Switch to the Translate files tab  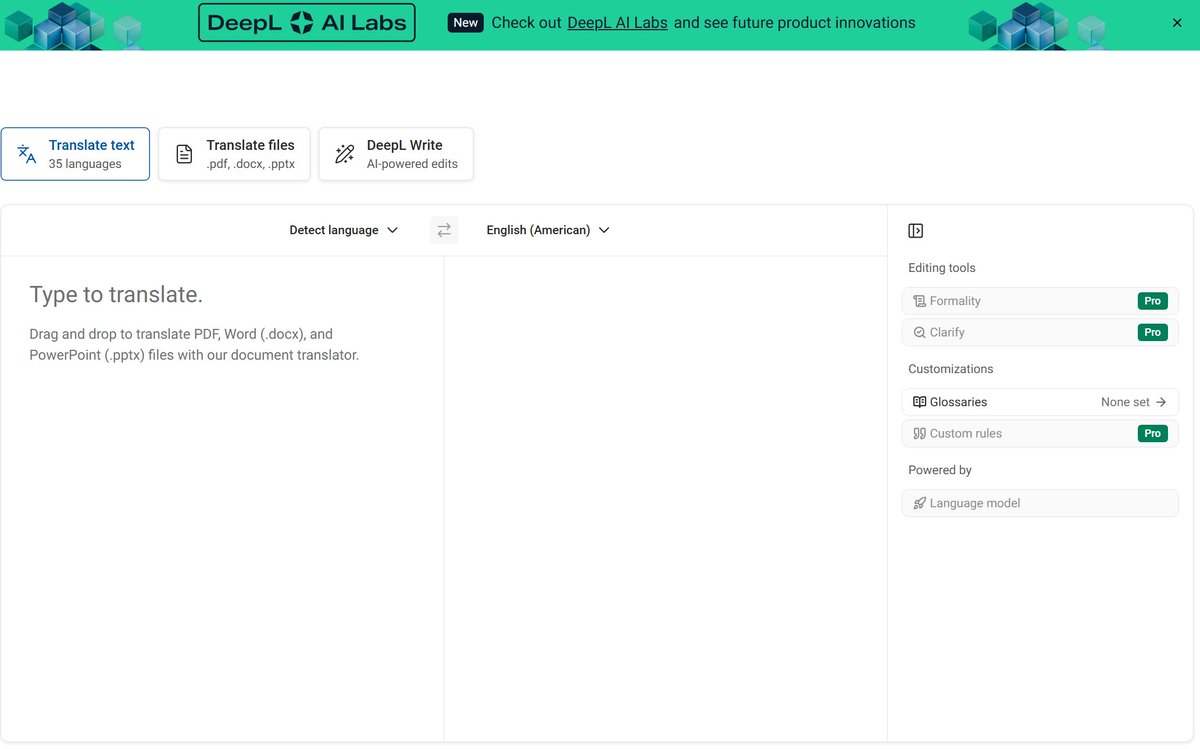234,154
